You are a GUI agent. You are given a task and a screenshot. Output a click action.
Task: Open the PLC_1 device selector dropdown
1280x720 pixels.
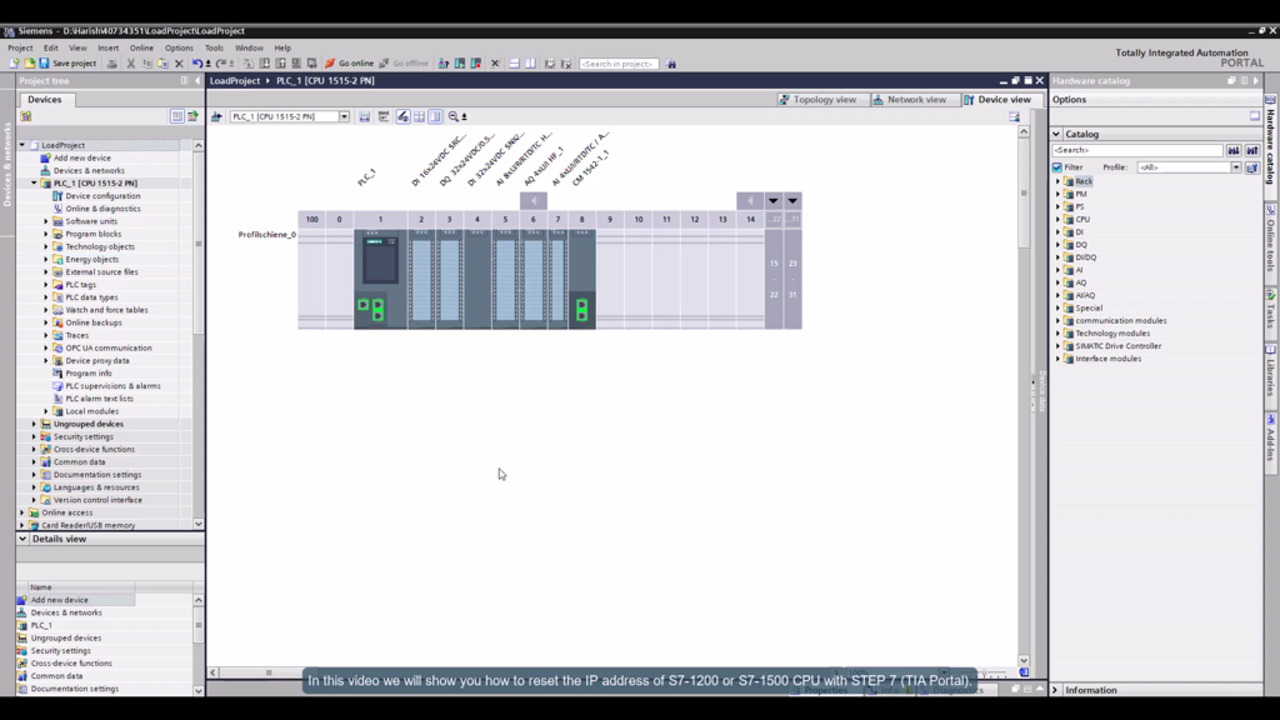pos(343,117)
